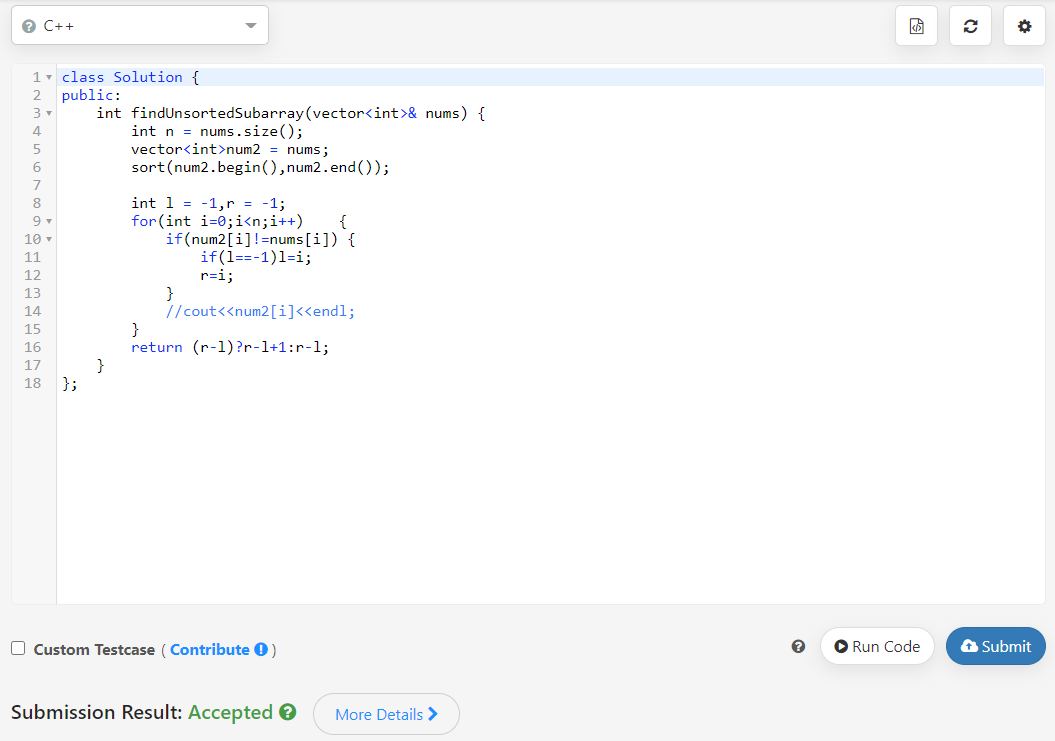Click the help icon left of Run Code
This screenshot has height=741, width=1055.
tap(798, 647)
